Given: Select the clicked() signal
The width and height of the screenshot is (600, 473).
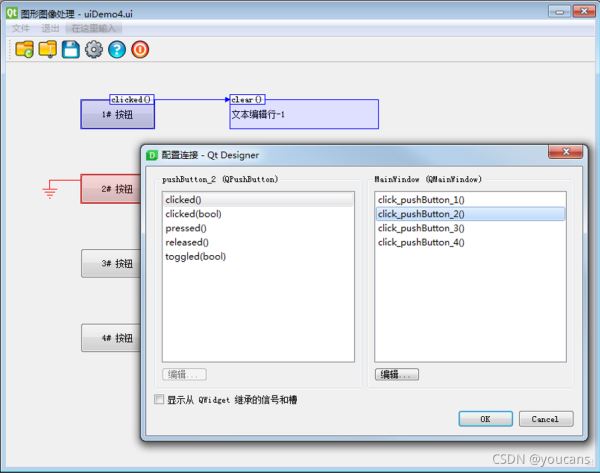Looking at the screenshot, I should click(x=258, y=200).
